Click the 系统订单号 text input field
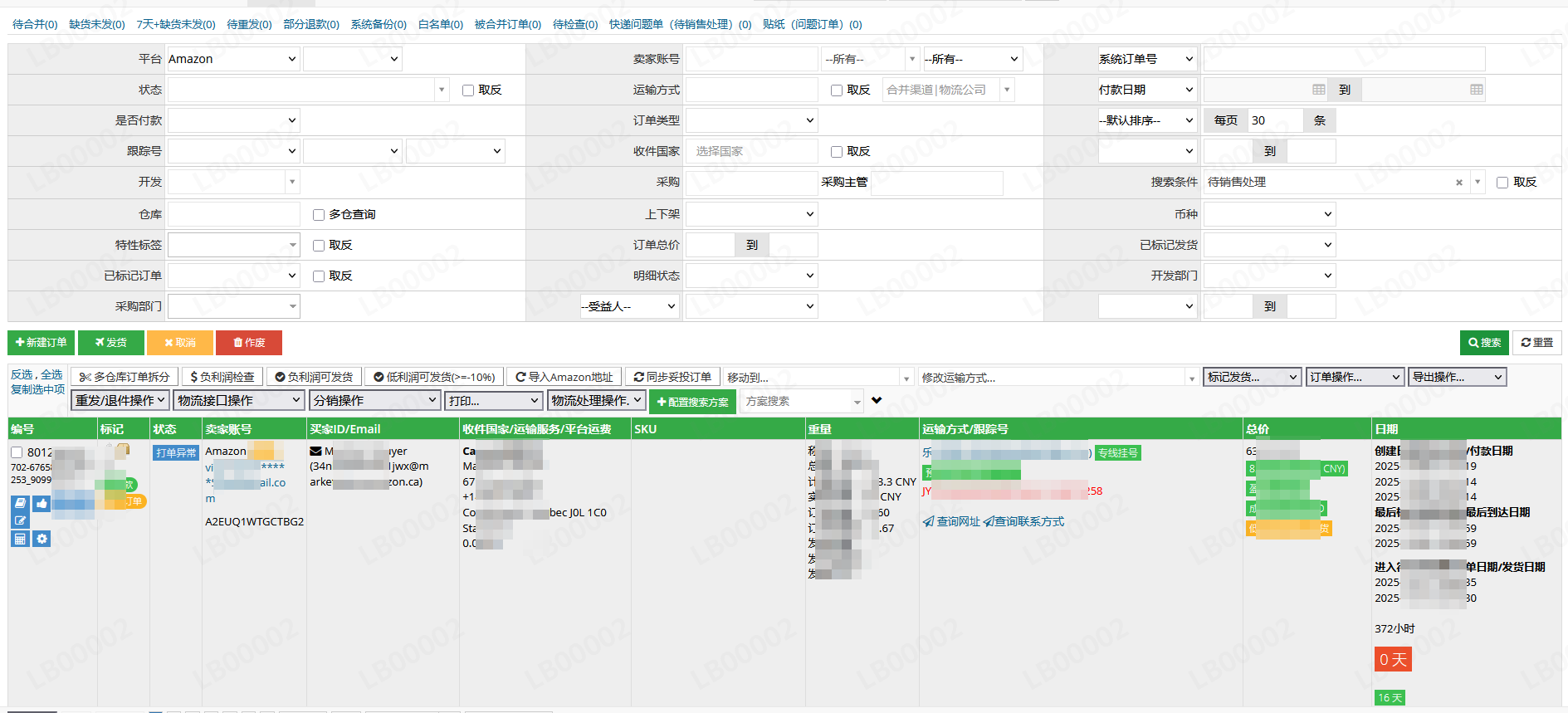This screenshot has height=713, width=1568. 1343,59
